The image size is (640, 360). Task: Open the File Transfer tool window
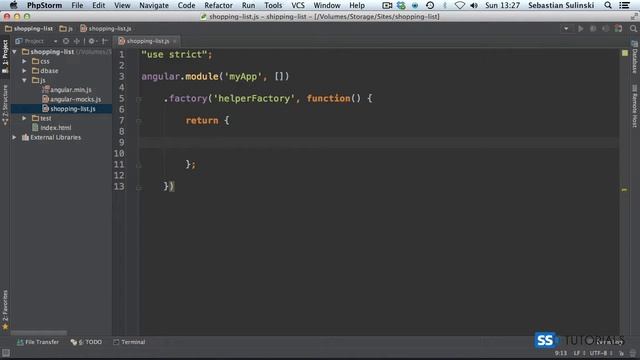38,342
